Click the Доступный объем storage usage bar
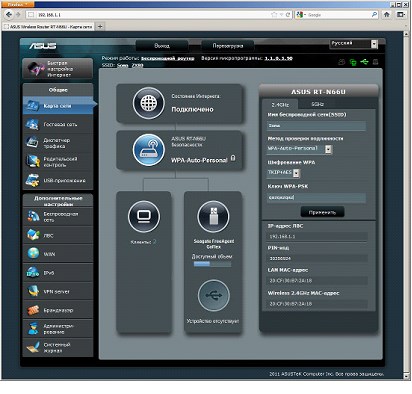 click(x=213, y=264)
